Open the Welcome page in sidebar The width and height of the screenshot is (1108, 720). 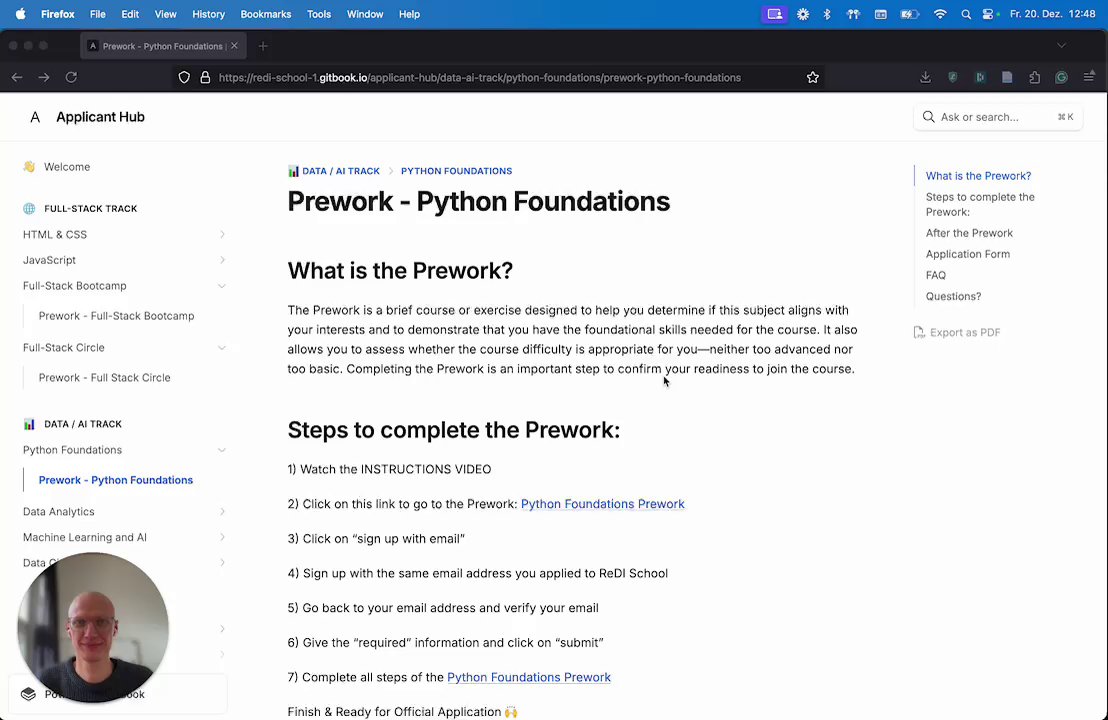point(66,167)
